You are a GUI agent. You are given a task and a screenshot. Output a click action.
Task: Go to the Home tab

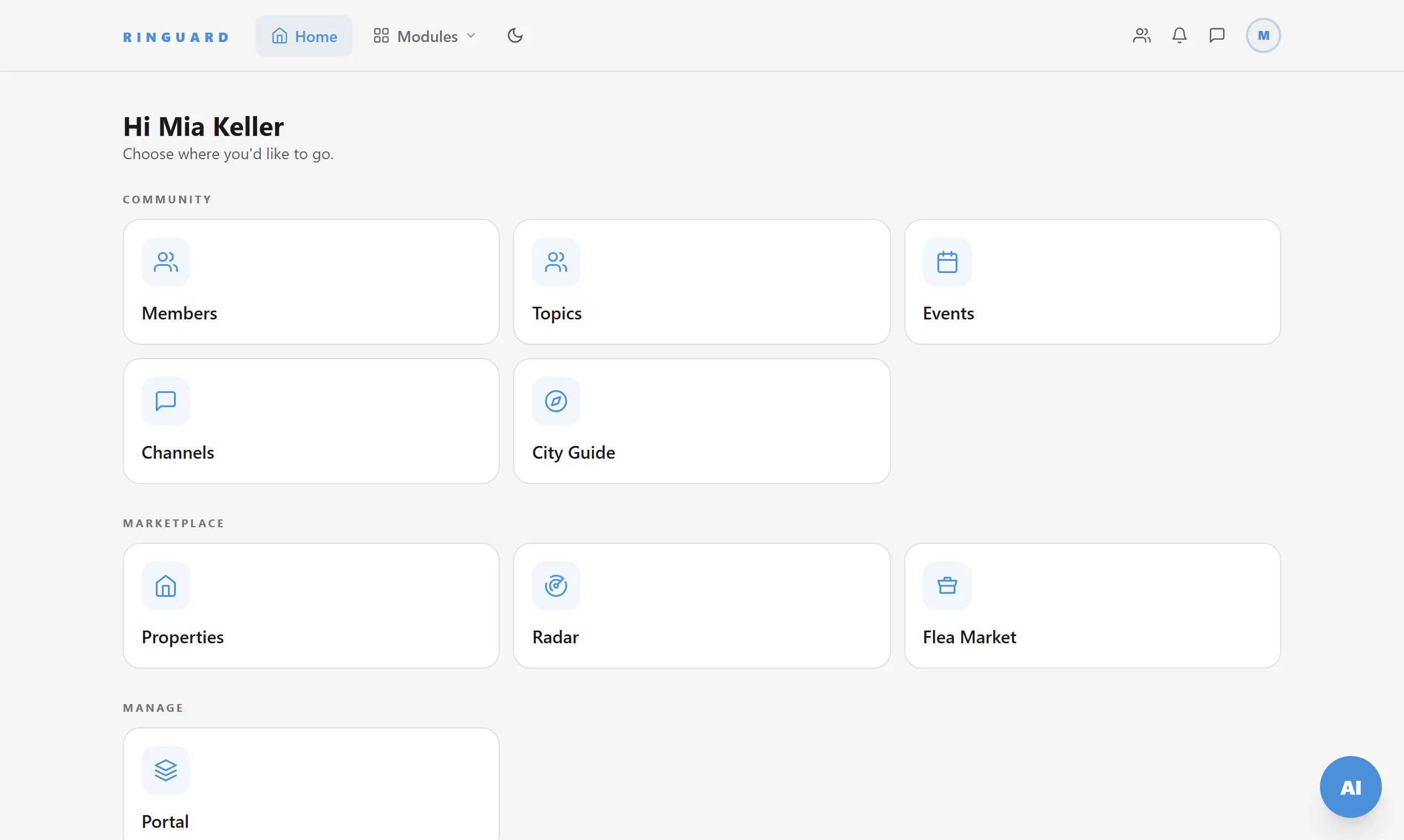[304, 36]
